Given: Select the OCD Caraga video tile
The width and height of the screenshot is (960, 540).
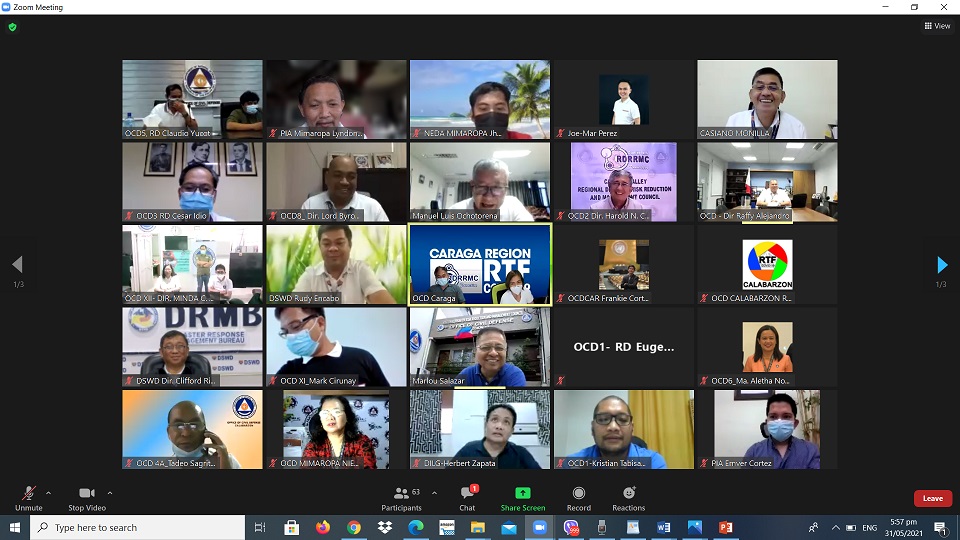Looking at the screenshot, I should pos(480,263).
